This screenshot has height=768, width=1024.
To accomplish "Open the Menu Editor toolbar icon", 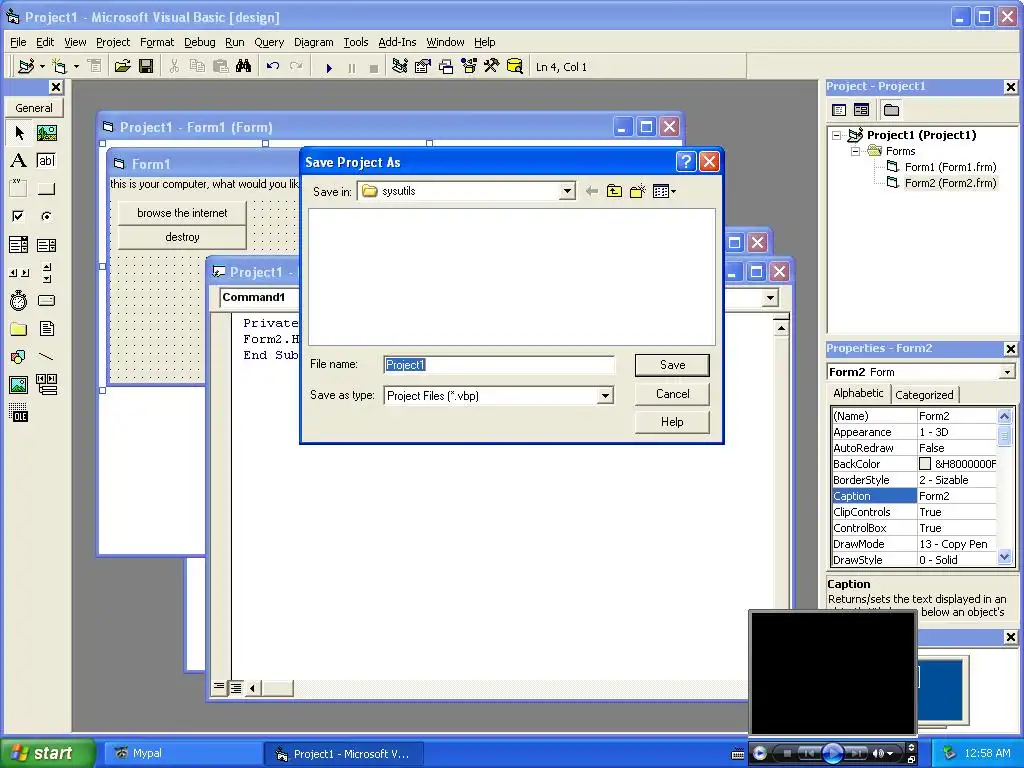I will tap(95, 67).
